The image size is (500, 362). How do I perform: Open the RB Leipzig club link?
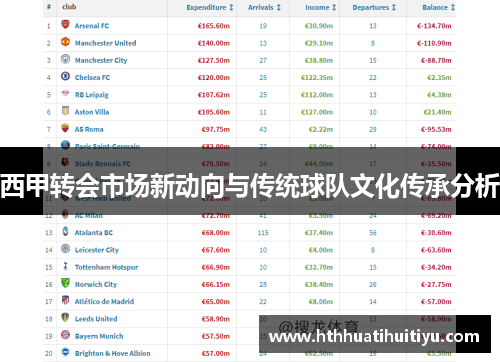(x=92, y=95)
